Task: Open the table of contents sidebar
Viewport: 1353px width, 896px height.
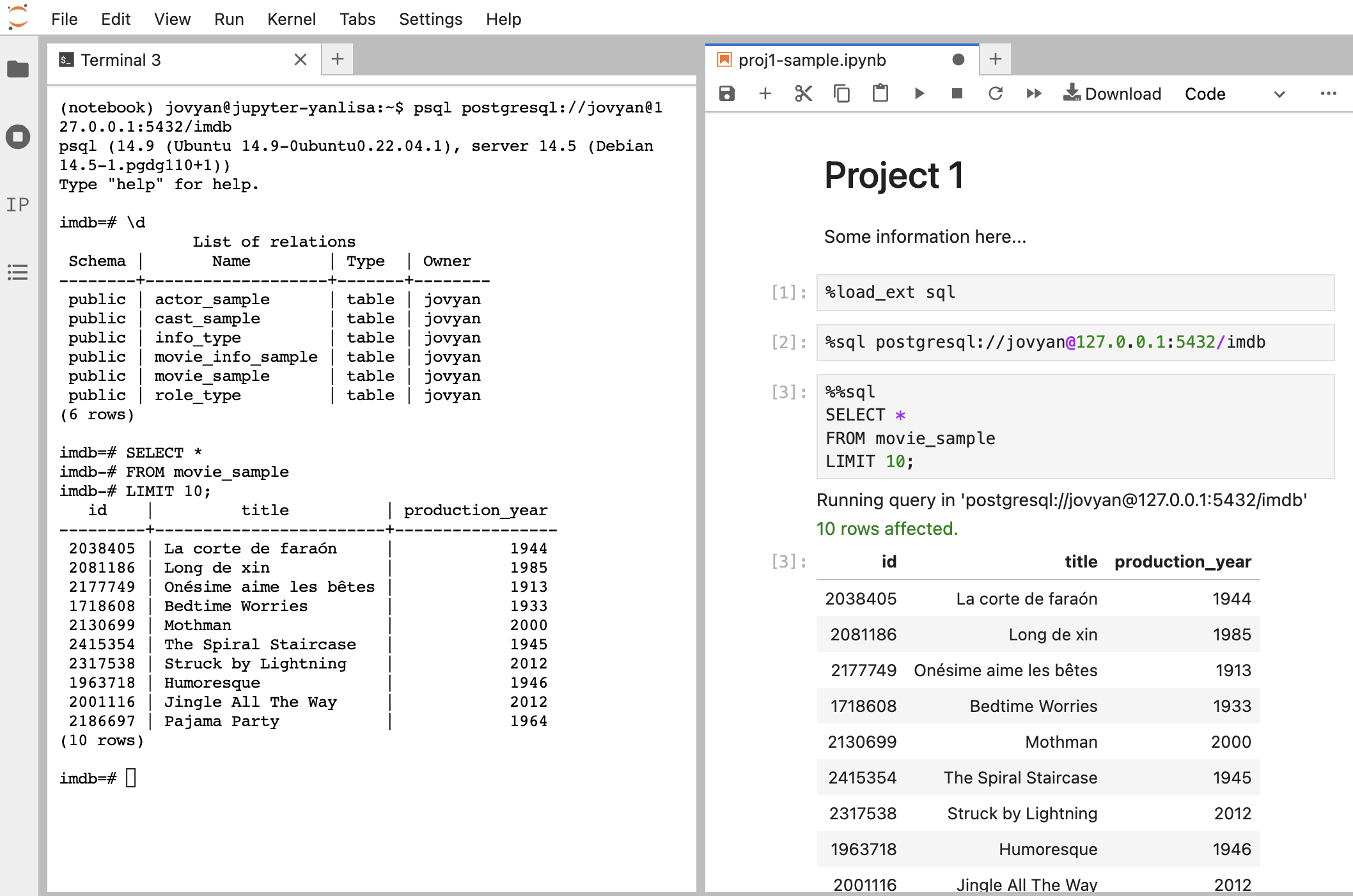Action: click(18, 272)
